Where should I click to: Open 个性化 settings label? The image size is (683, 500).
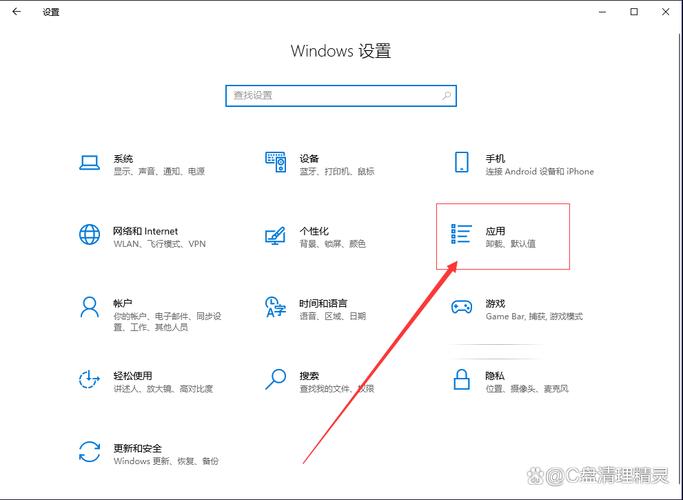coord(314,231)
